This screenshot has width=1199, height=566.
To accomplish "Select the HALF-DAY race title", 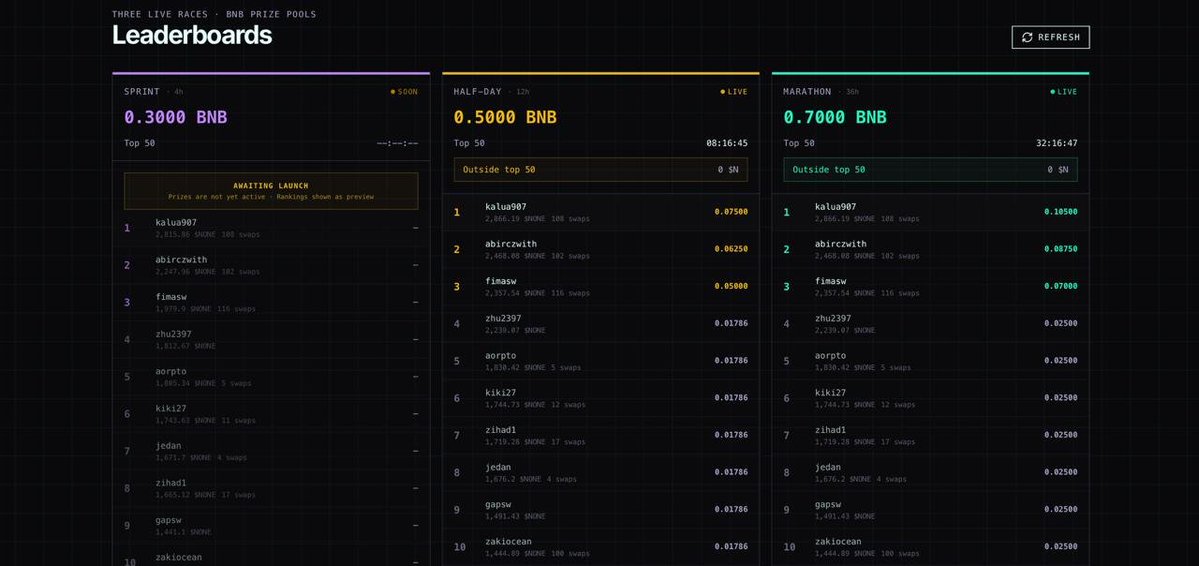I will coord(477,92).
